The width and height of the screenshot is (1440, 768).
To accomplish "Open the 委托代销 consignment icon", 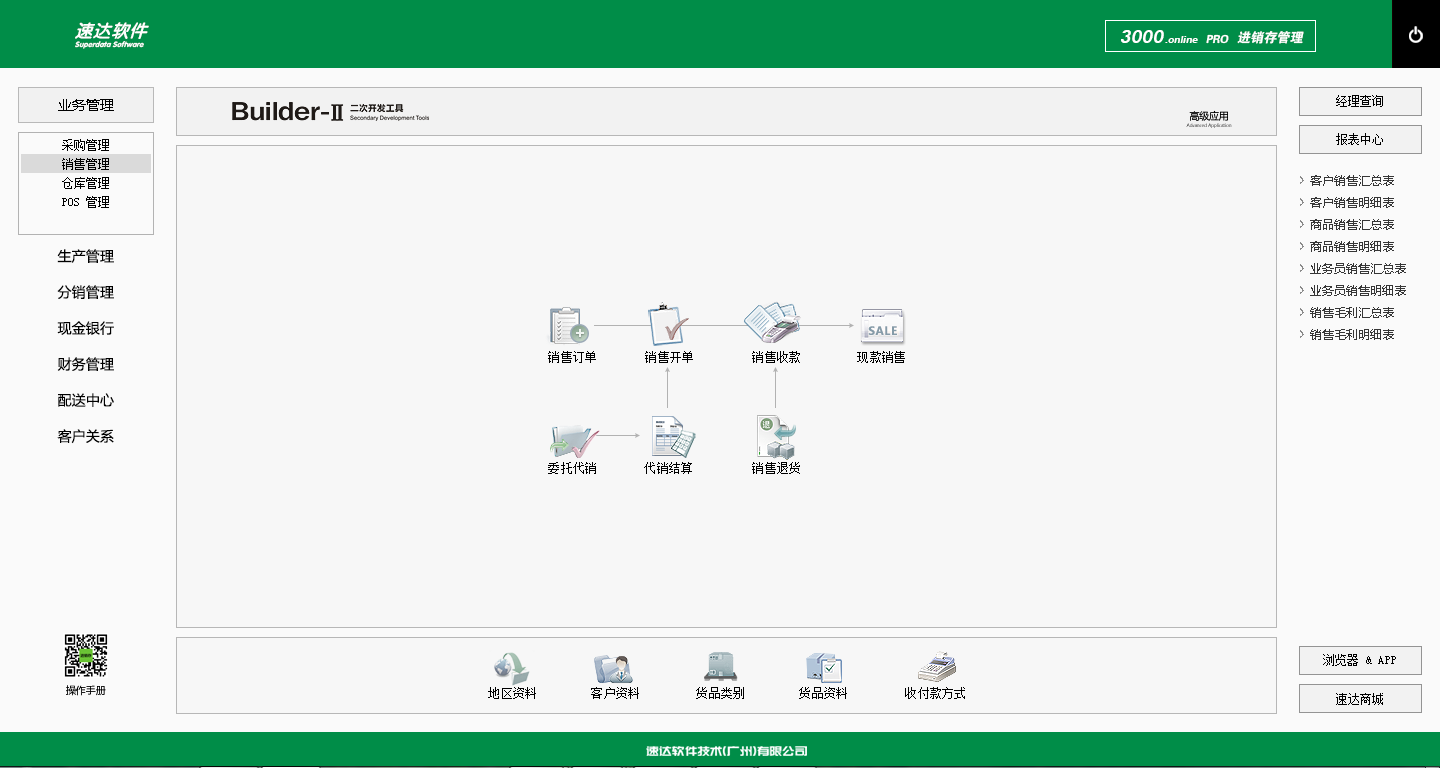I will coord(571,439).
